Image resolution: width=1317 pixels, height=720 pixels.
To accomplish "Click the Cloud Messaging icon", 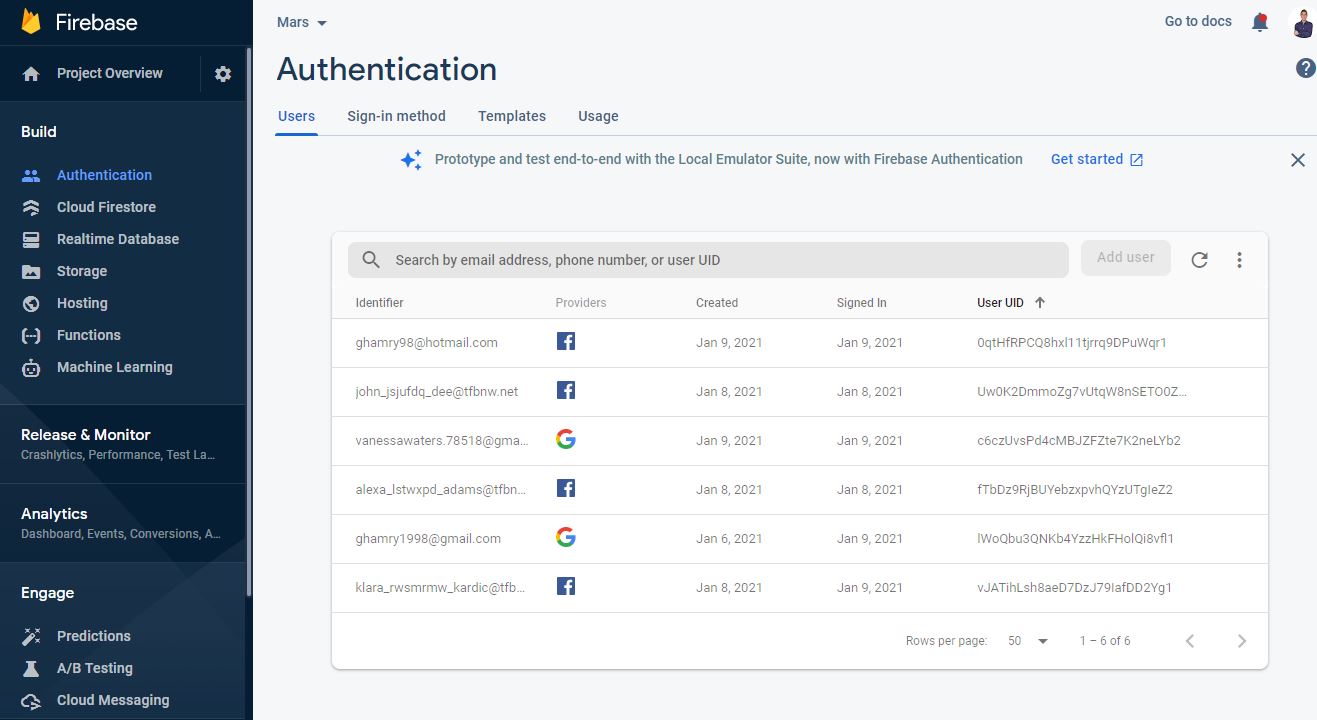I will pos(31,700).
